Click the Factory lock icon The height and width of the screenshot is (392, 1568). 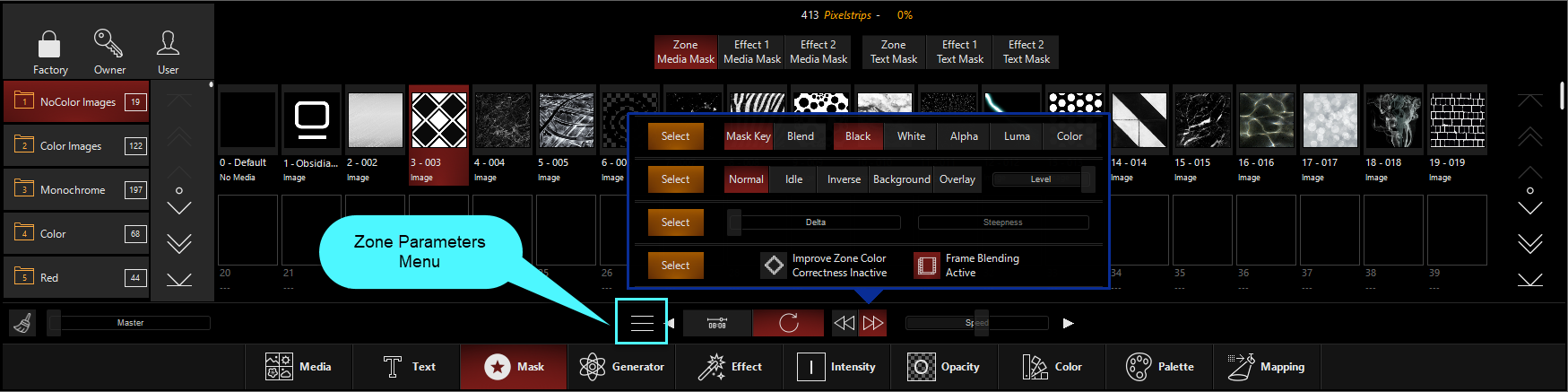49,45
